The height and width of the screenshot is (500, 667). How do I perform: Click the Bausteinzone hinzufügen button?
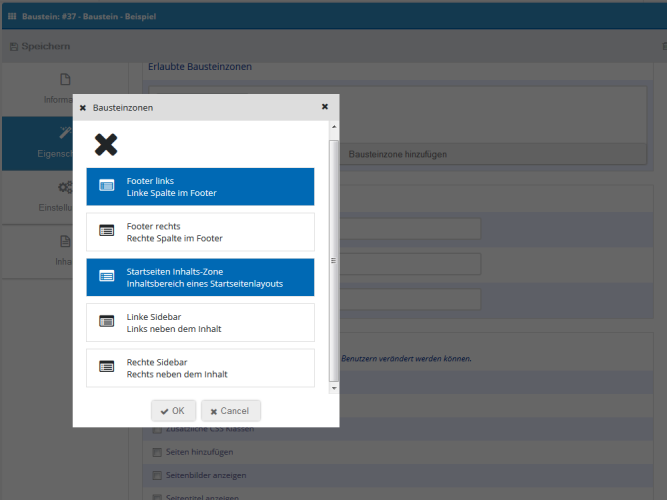pos(397,154)
